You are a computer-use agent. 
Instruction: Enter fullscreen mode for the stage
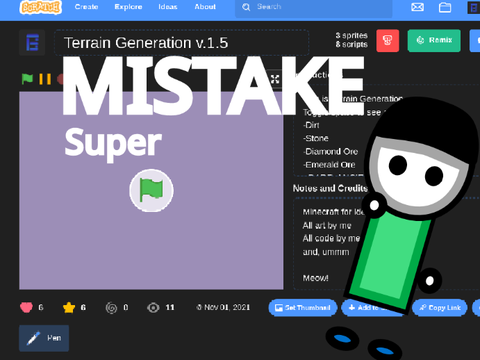pyautogui.click(x=275, y=79)
